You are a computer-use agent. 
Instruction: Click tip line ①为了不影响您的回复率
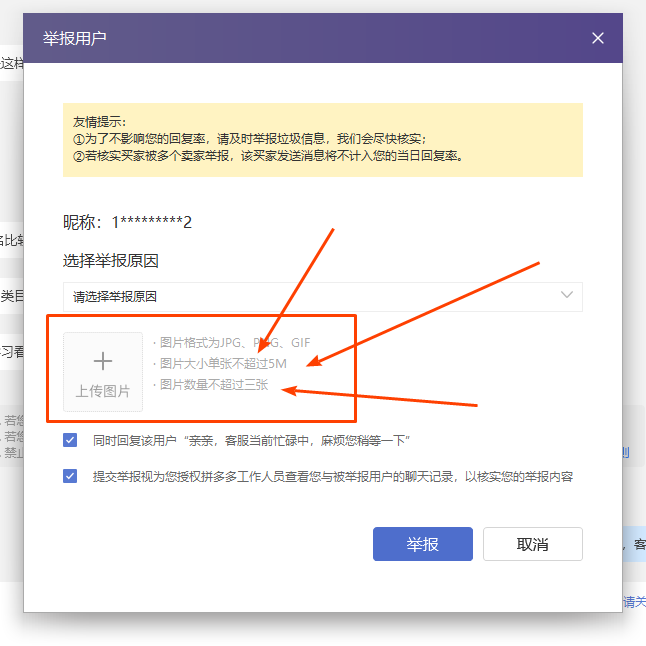[x=139, y=139]
